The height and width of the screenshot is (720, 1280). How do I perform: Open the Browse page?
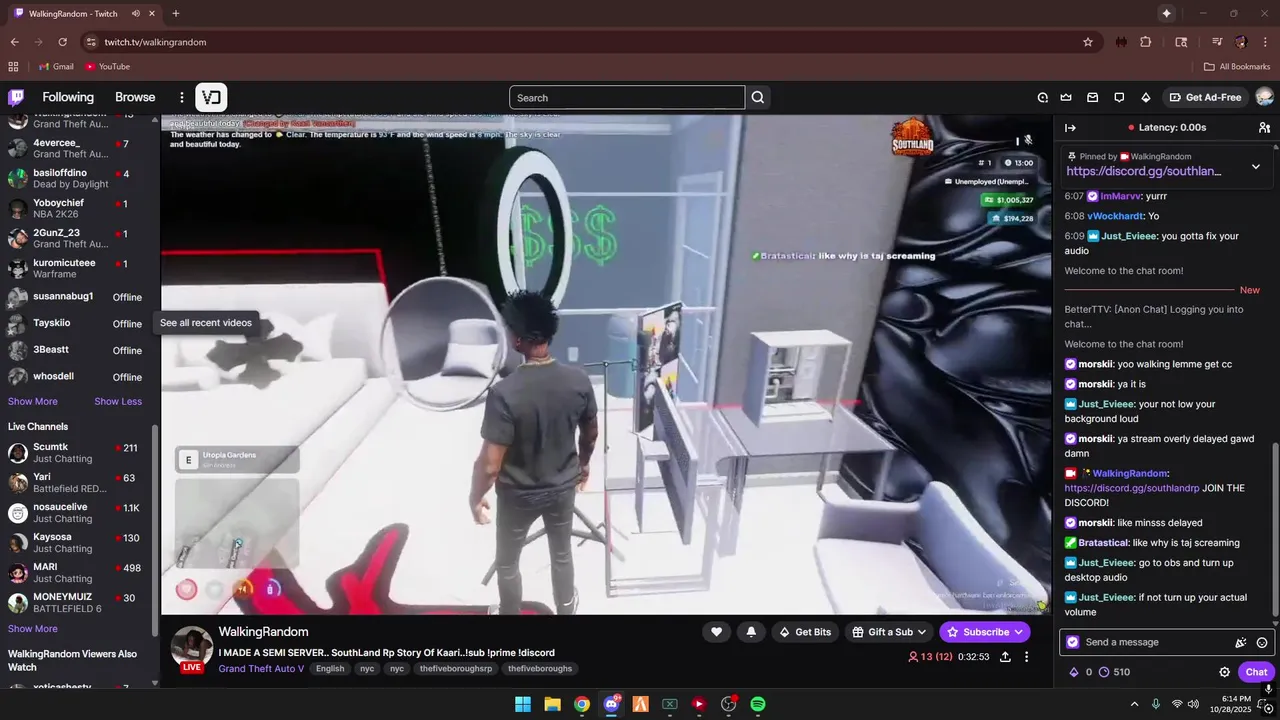135,97
